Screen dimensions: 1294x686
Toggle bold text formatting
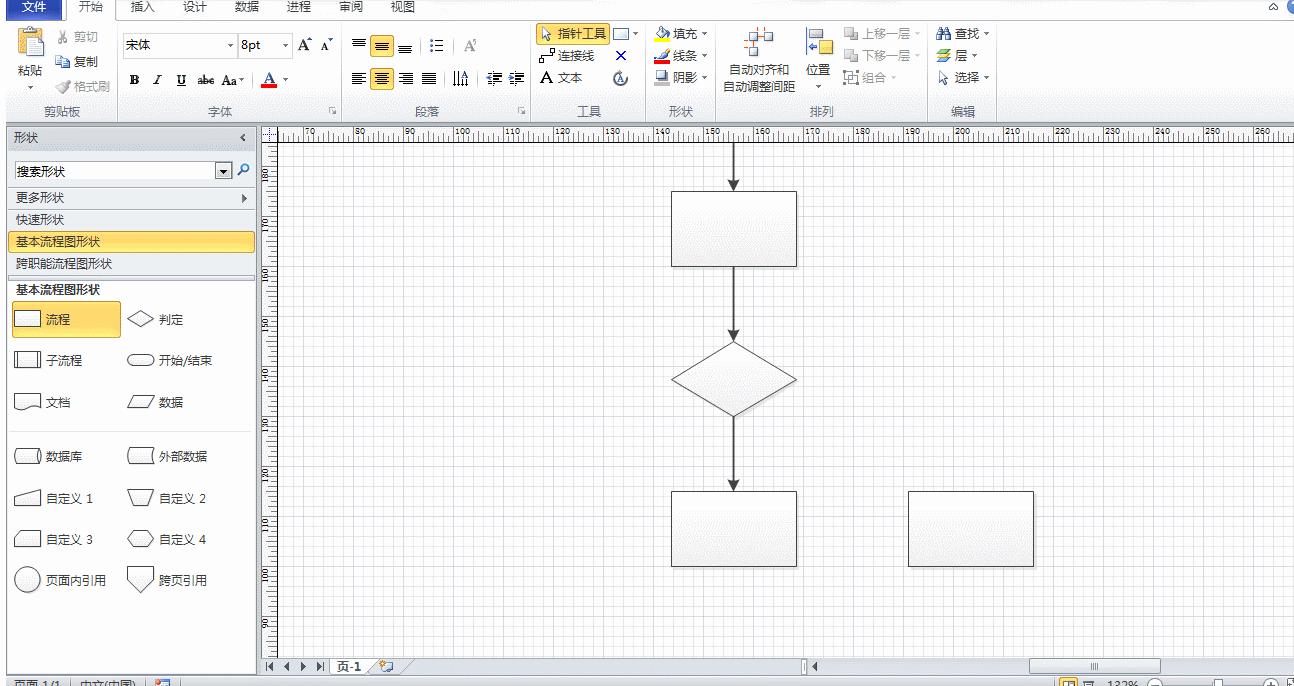click(134, 80)
